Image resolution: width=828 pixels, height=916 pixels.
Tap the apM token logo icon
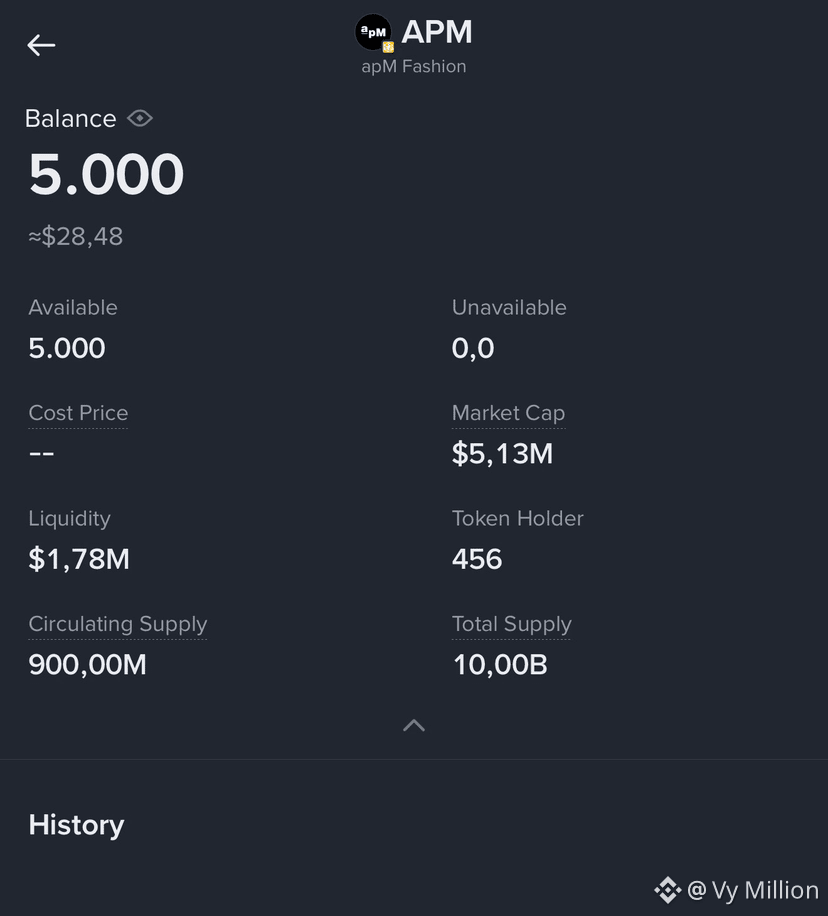374,33
